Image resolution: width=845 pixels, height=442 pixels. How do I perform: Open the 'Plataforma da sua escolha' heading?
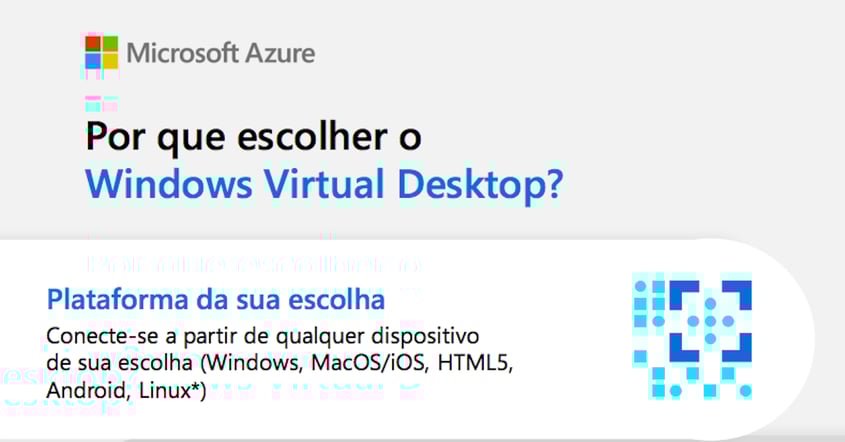[216, 300]
